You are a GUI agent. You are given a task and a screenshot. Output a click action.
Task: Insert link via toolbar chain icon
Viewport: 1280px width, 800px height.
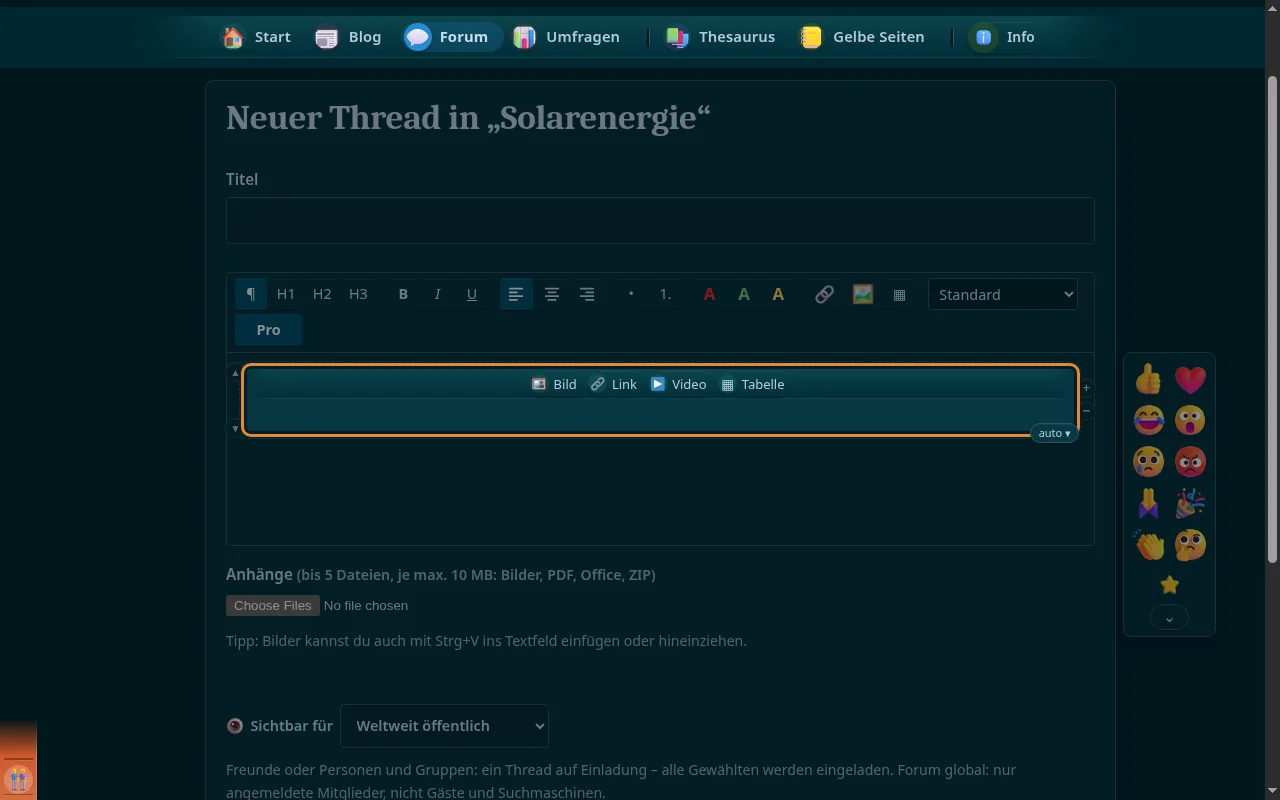click(824, 294)
